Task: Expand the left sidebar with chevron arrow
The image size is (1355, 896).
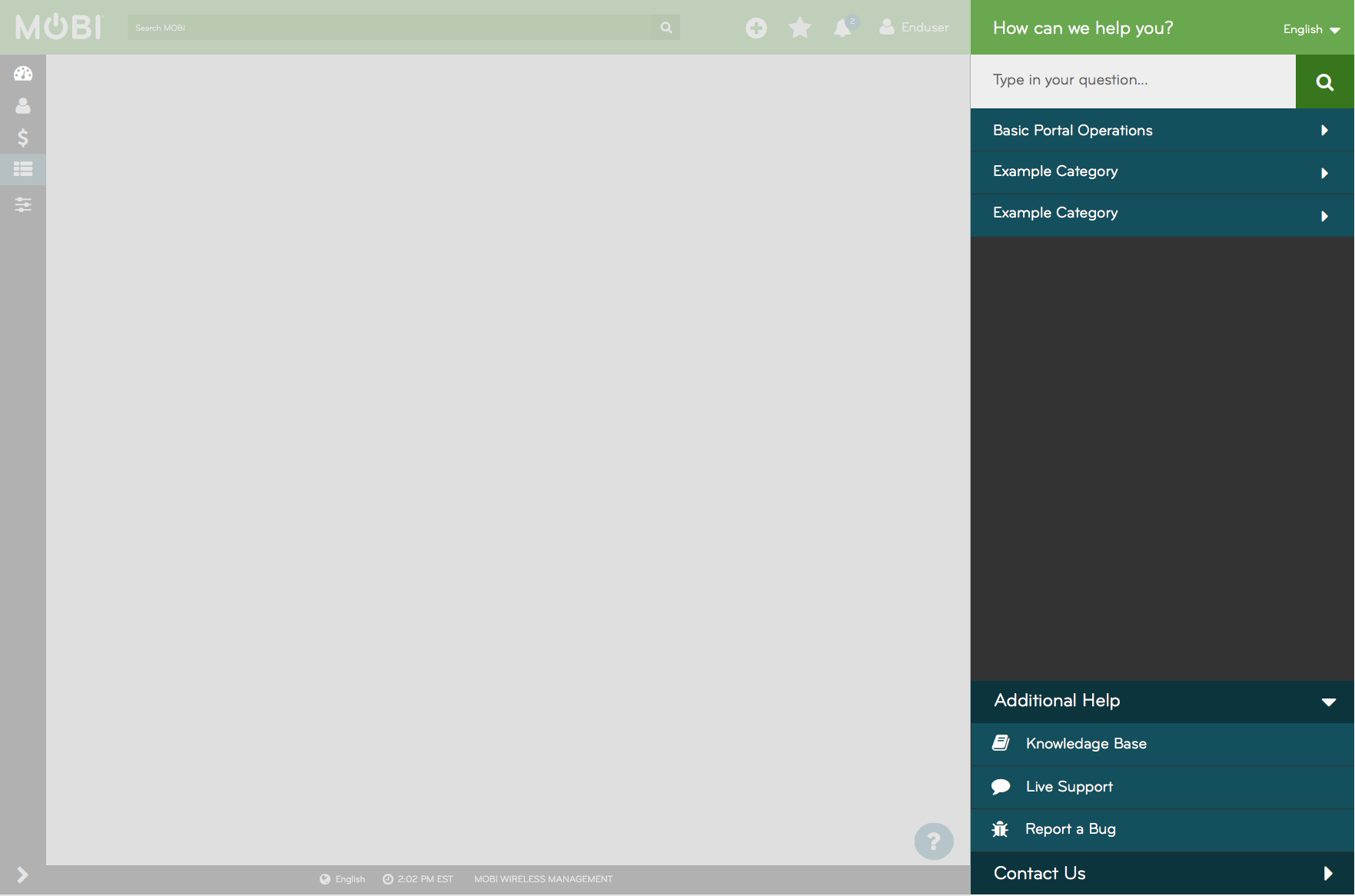Action: pyautogui.click(x=22, y=874)
